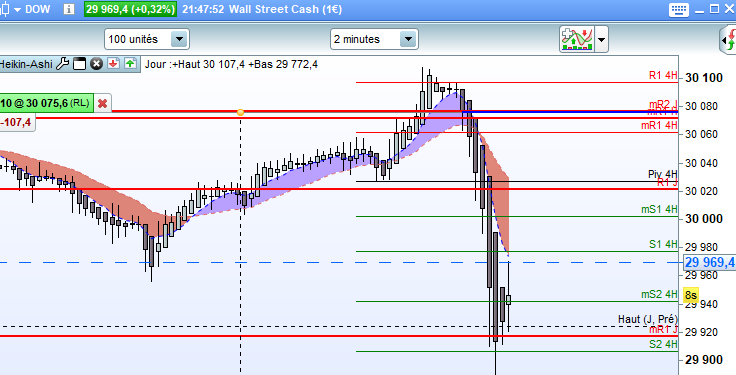Move Heikin-Ashi up with green arrow

click(x=130, y=64)
